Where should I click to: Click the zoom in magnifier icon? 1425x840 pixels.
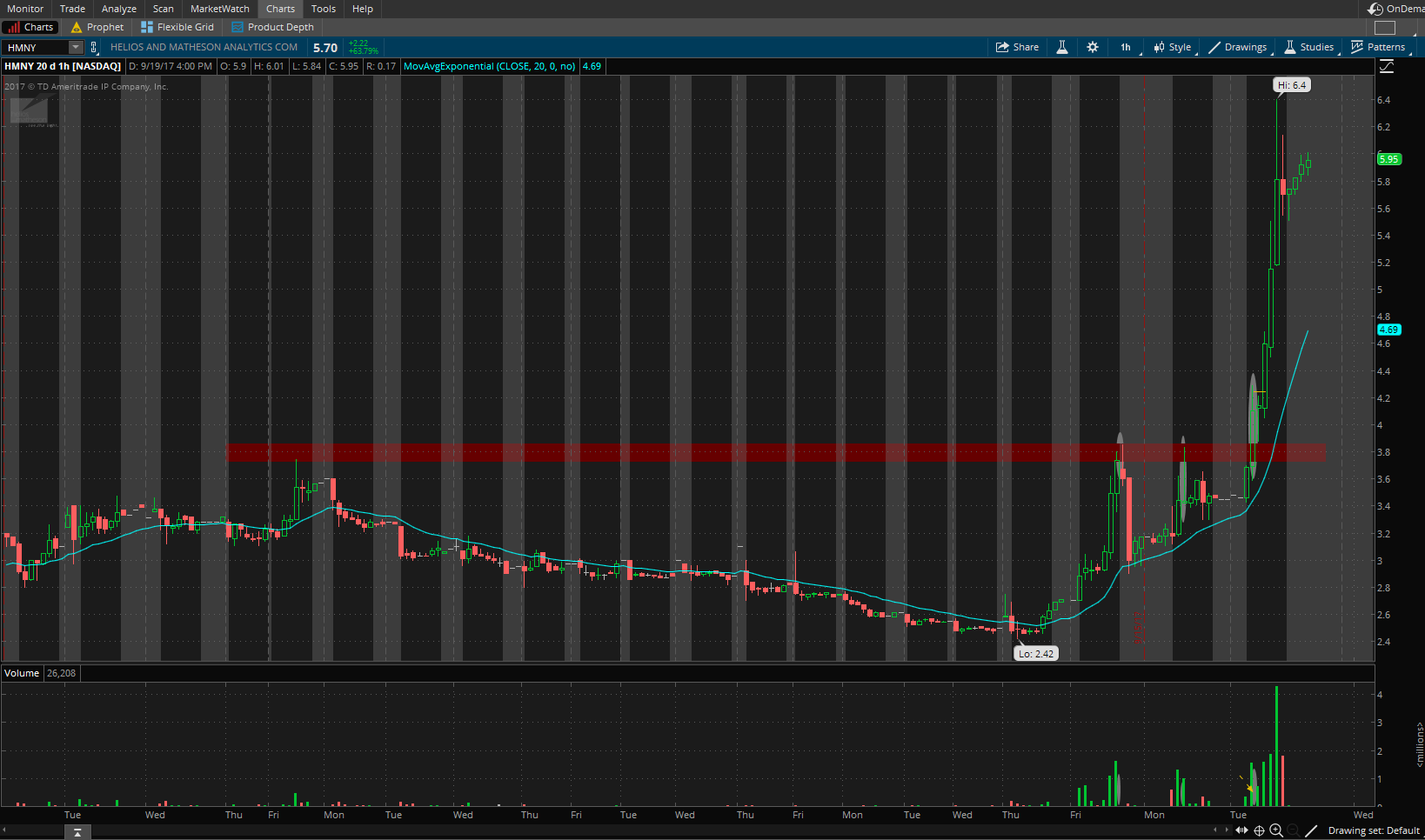(1276, 830)
